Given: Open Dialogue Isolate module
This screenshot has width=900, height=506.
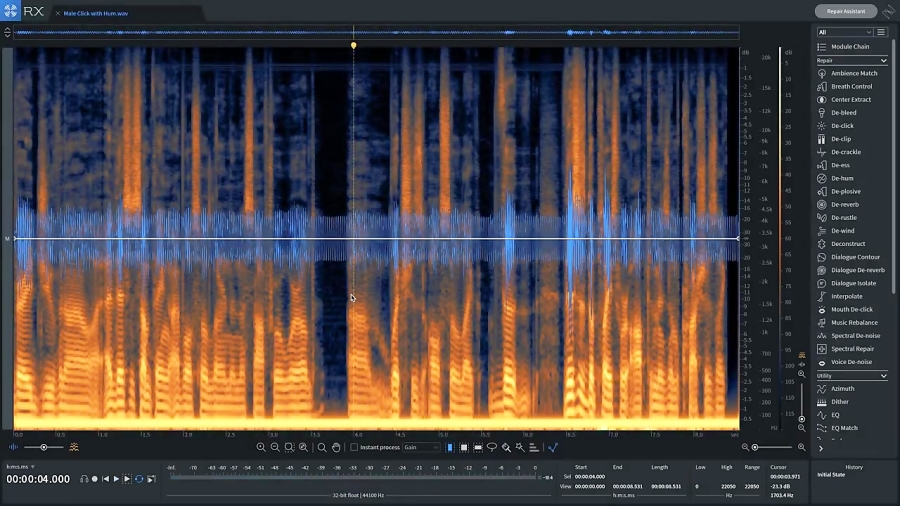Looking at the screenshot, I should (x=853, y=283).
